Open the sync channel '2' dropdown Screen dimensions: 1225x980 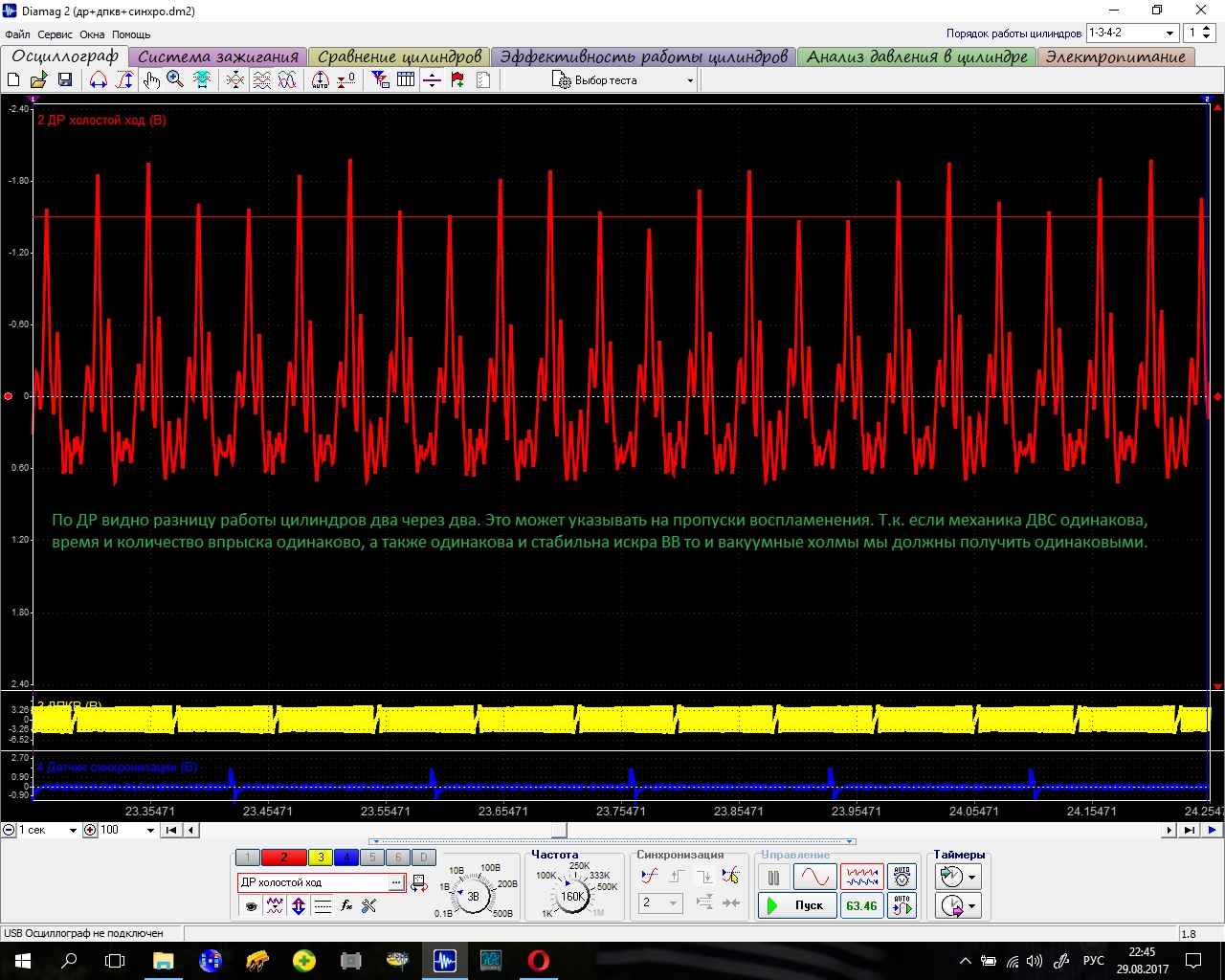coord(660,902)
